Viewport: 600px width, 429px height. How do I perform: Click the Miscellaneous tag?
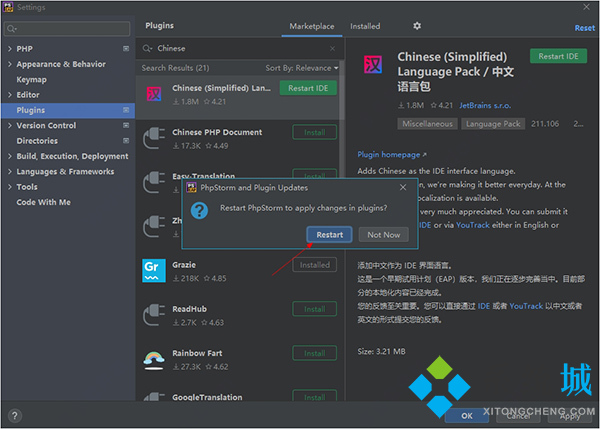[427, 124]
